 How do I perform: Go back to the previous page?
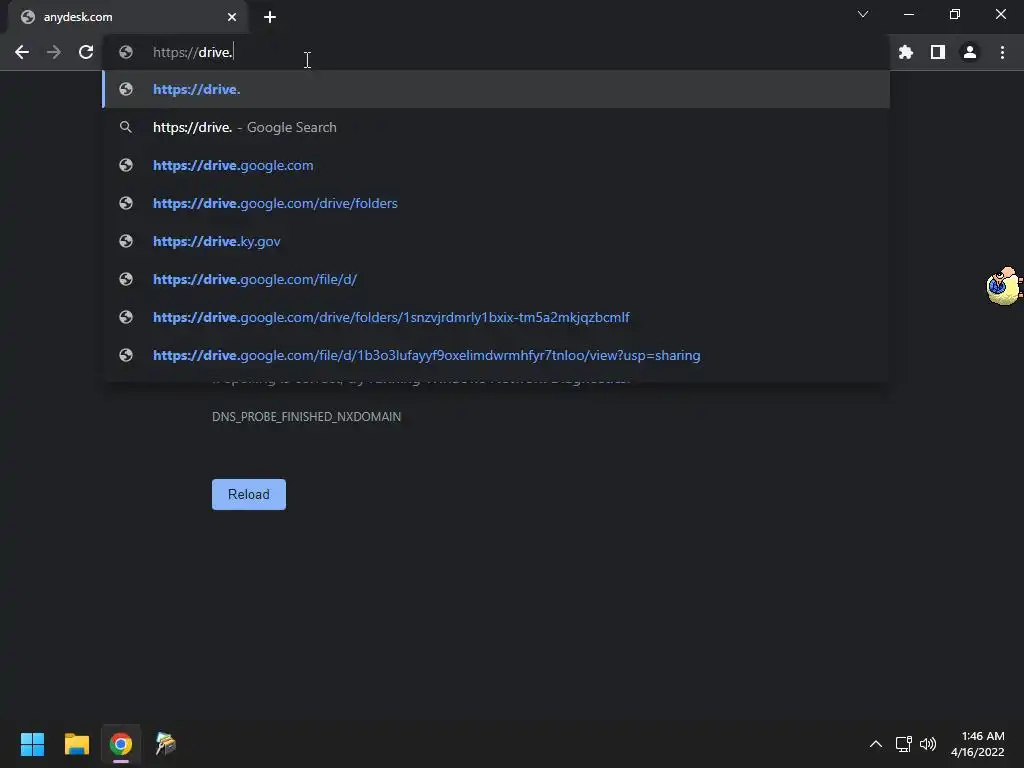tap(22, 52)
